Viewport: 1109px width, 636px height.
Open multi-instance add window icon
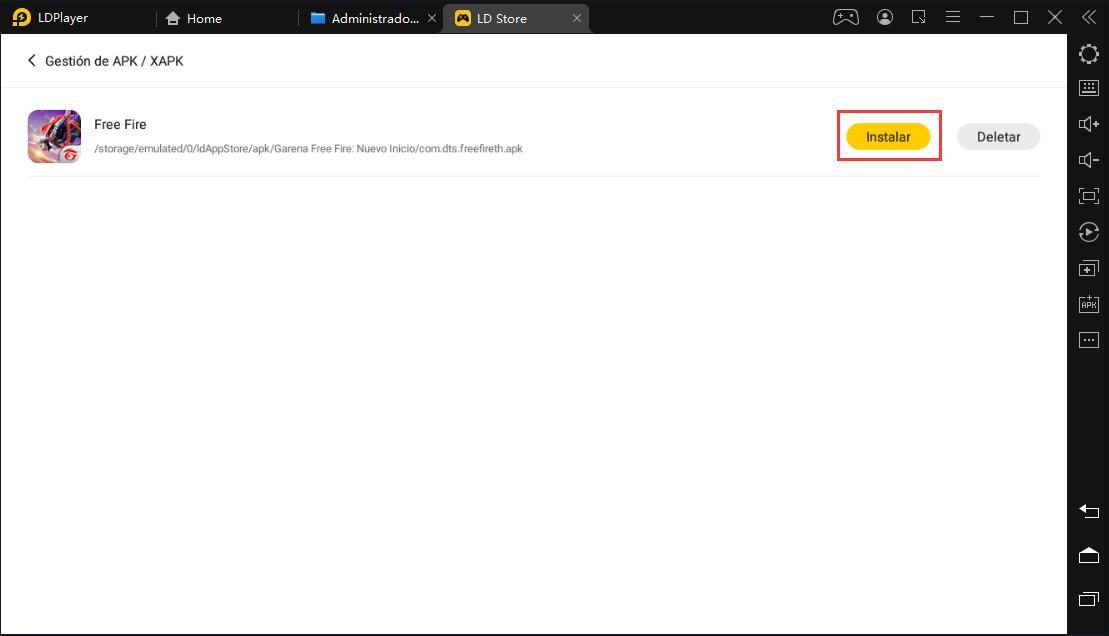[x=1088, y=268]
